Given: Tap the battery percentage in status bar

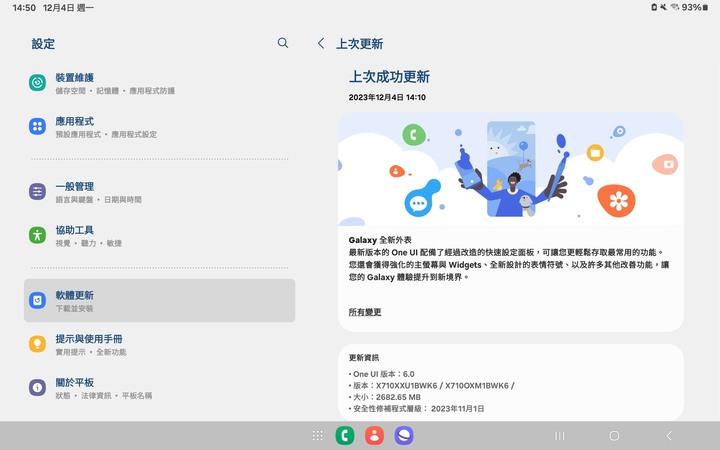Looking at the screenshot, I should (691, 7).
